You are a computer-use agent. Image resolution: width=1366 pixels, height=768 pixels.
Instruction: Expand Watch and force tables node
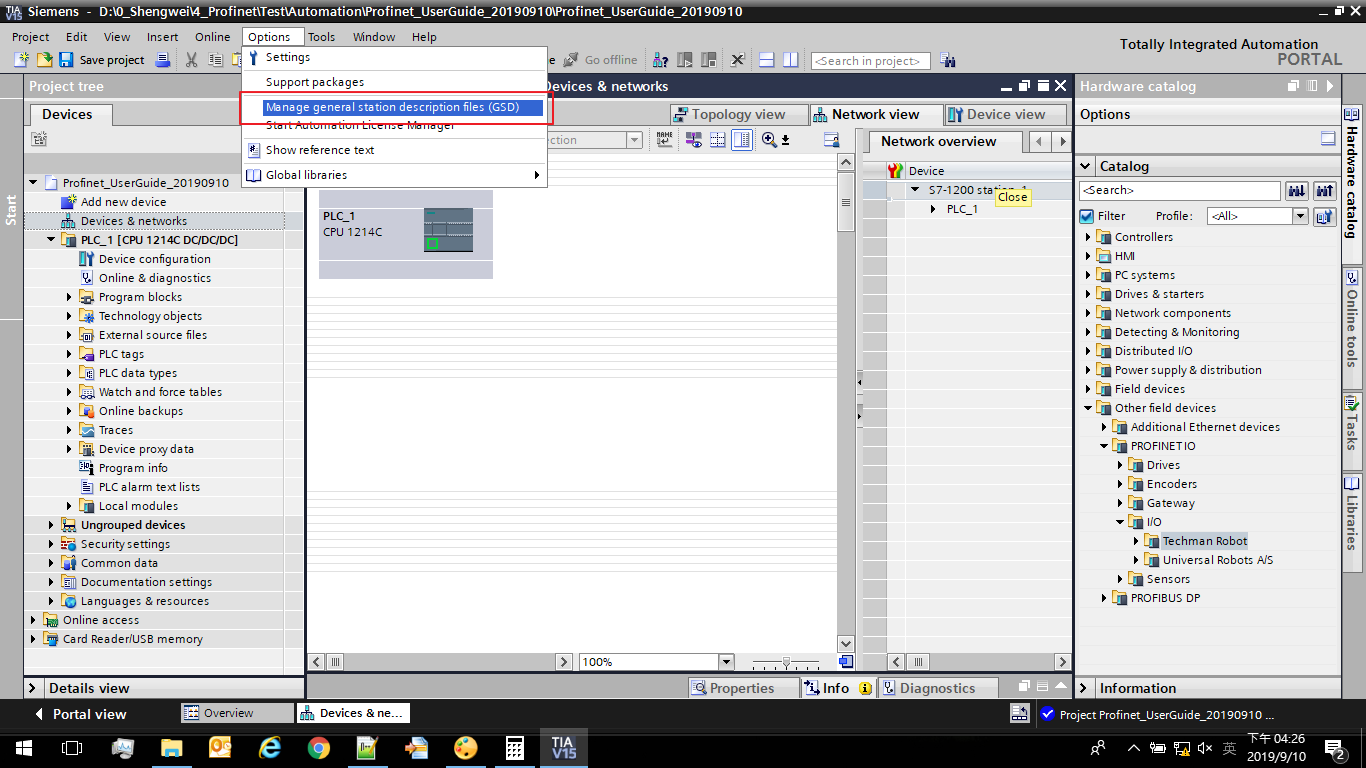point(69,392)
